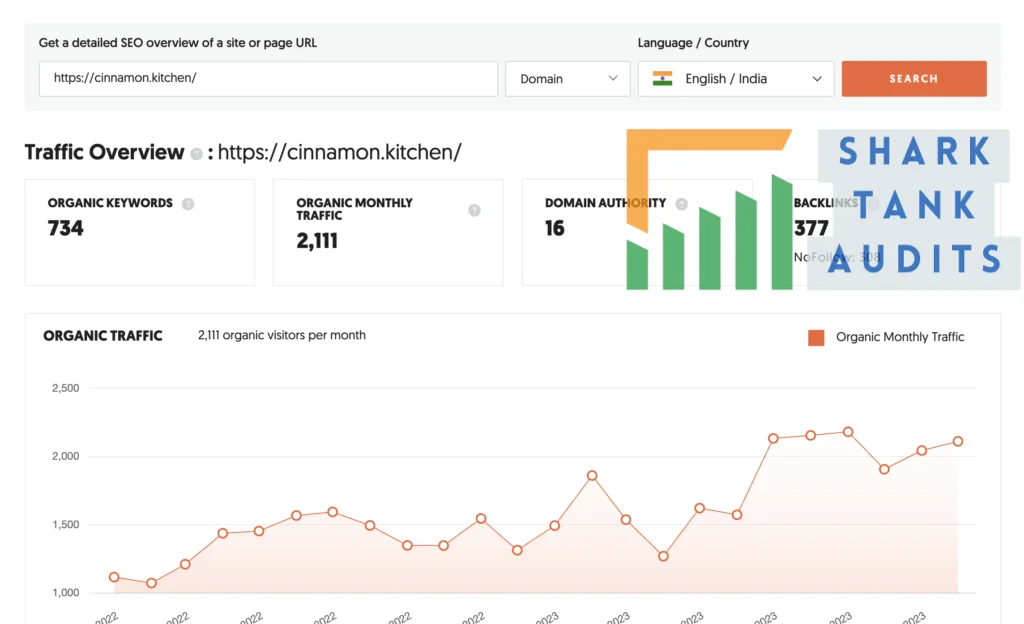This screenshot has height=624, width=1024.
Task: Click the Language / Country label
Action: [693, 43]
